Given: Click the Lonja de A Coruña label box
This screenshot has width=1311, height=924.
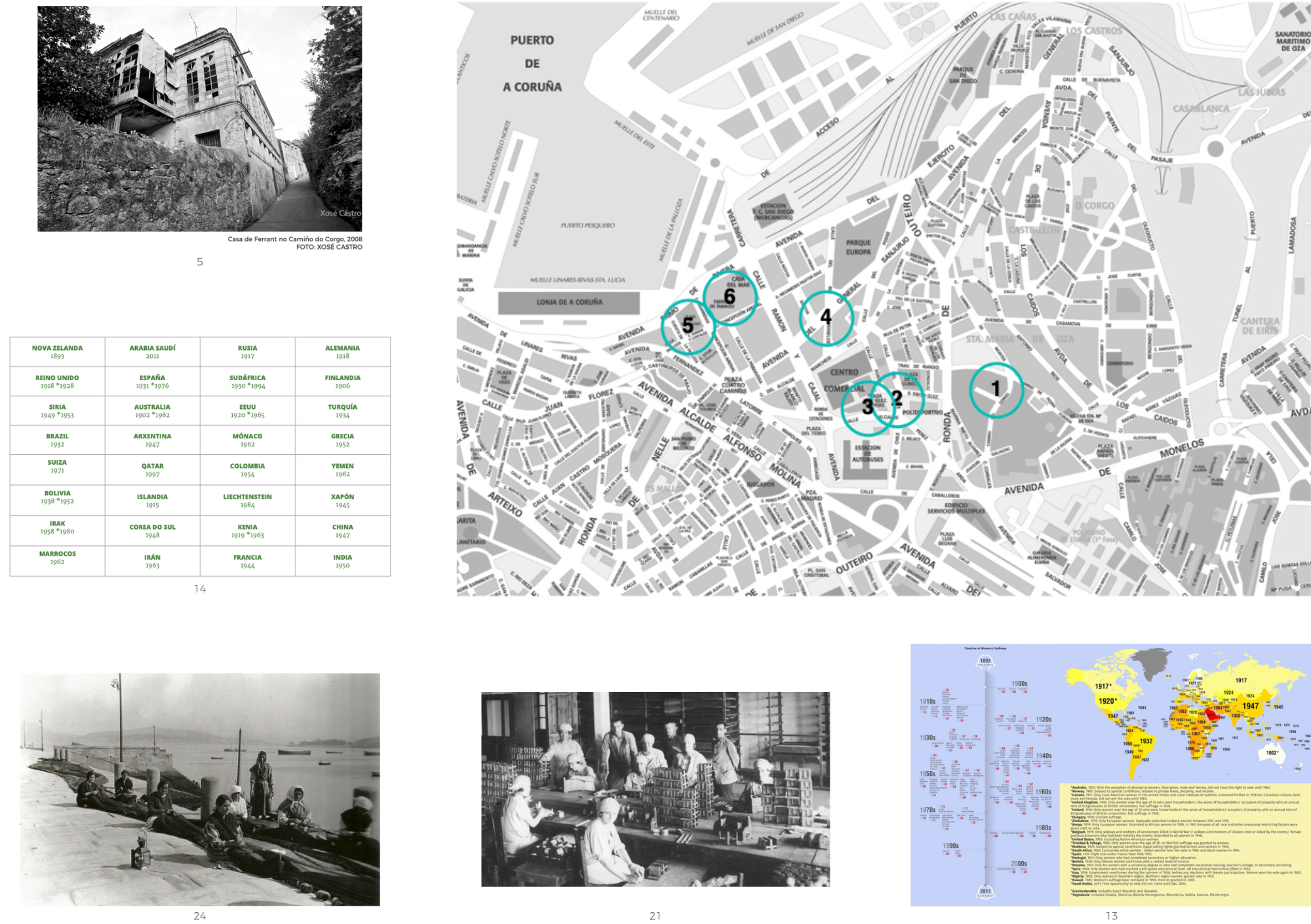Looking at the screenshot, I should pyautogui.click(x=569, y=303).
